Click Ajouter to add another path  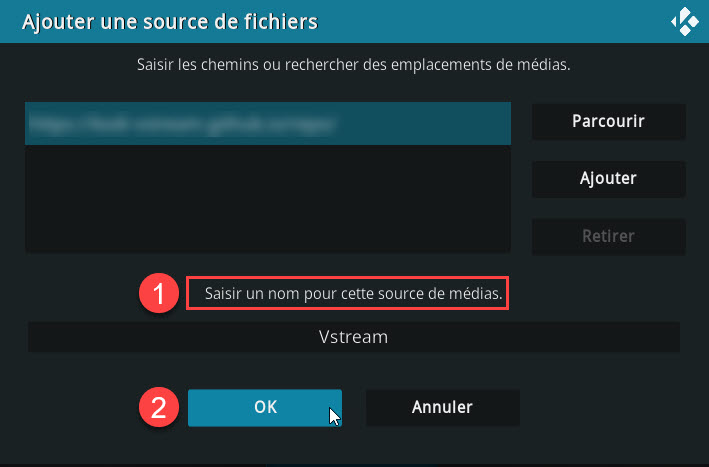point(608,179)
